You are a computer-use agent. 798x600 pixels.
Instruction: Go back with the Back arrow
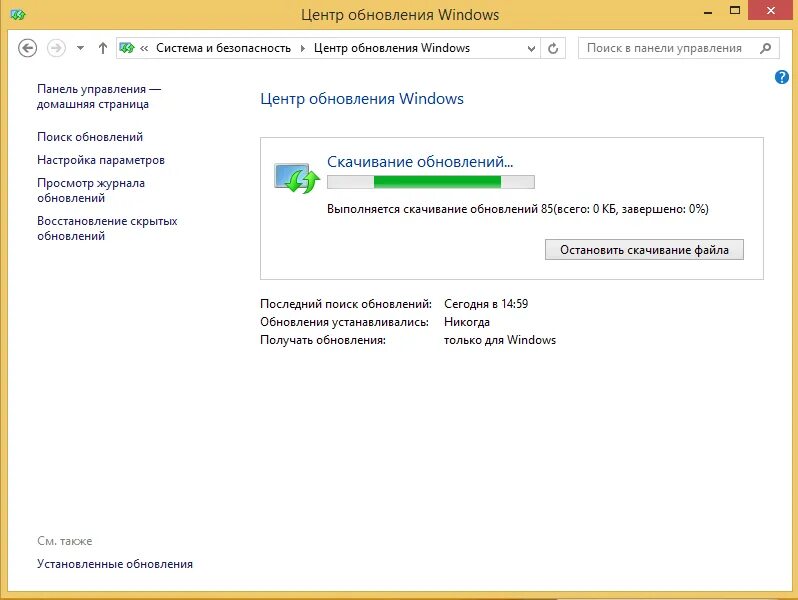[x=27, y=48]
